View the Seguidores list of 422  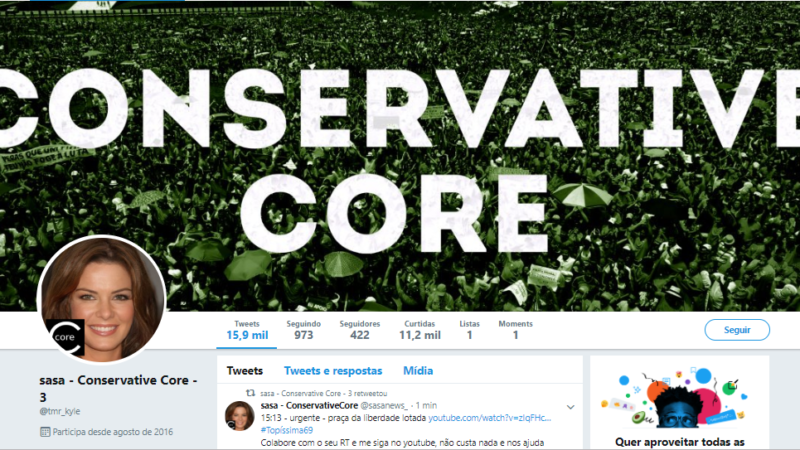coord(360,331)
